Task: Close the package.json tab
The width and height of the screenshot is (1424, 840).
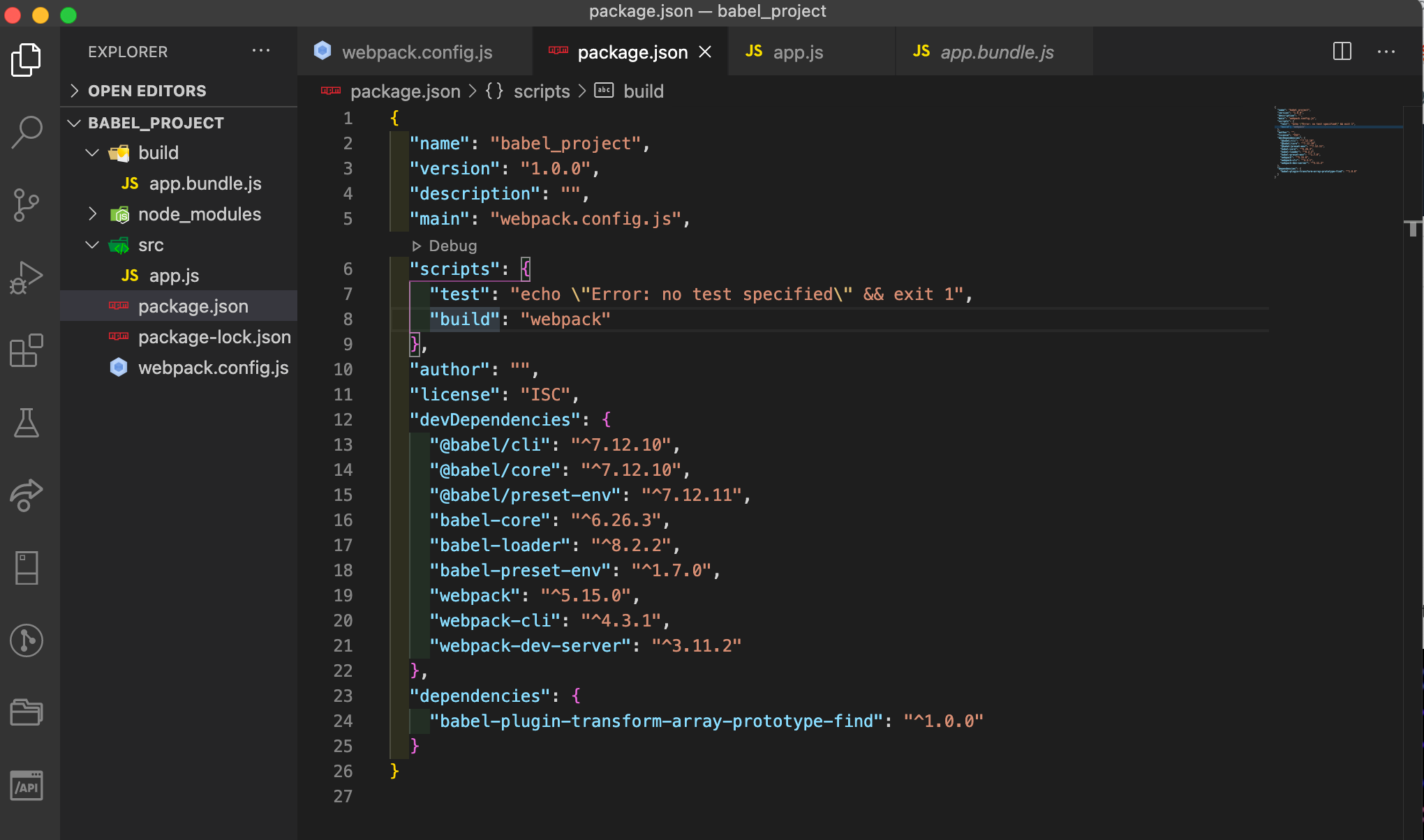Action: pyautogui.click(x=705, y=52)
